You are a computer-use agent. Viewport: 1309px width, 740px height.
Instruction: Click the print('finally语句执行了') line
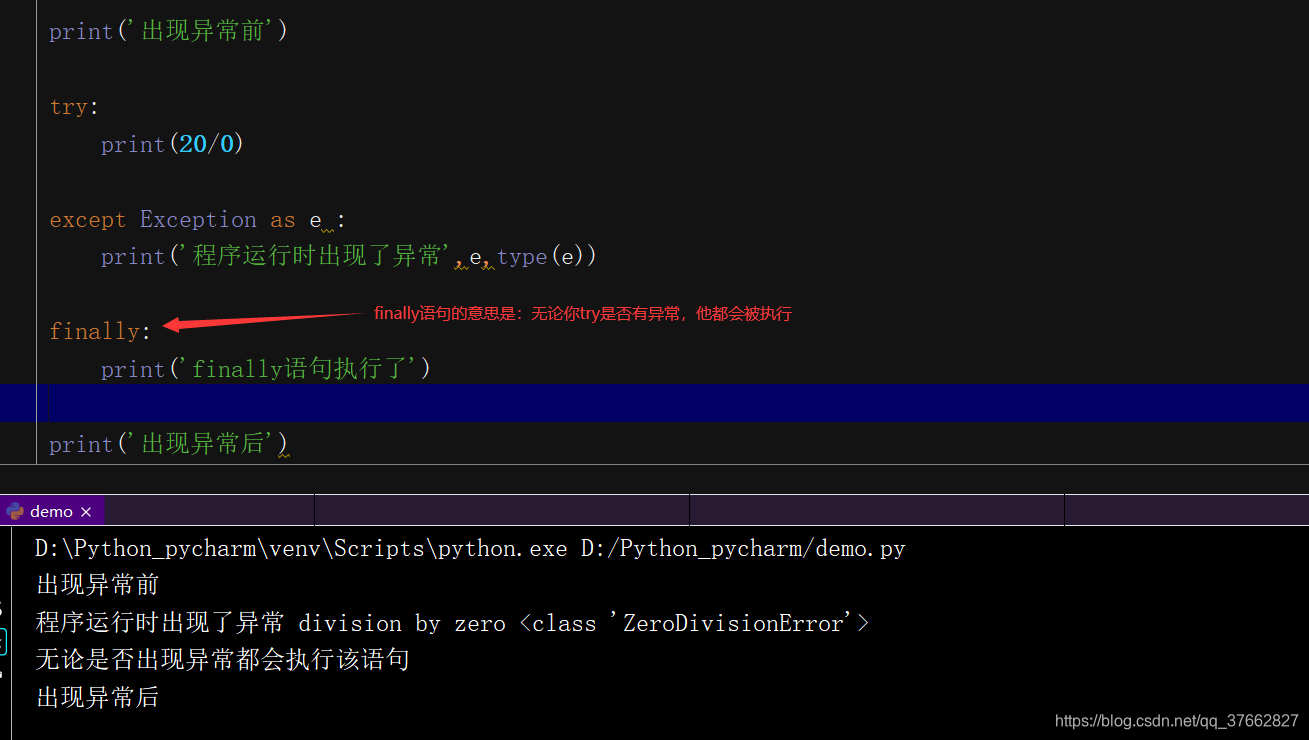pyautogui.click(x=266, y=369)
